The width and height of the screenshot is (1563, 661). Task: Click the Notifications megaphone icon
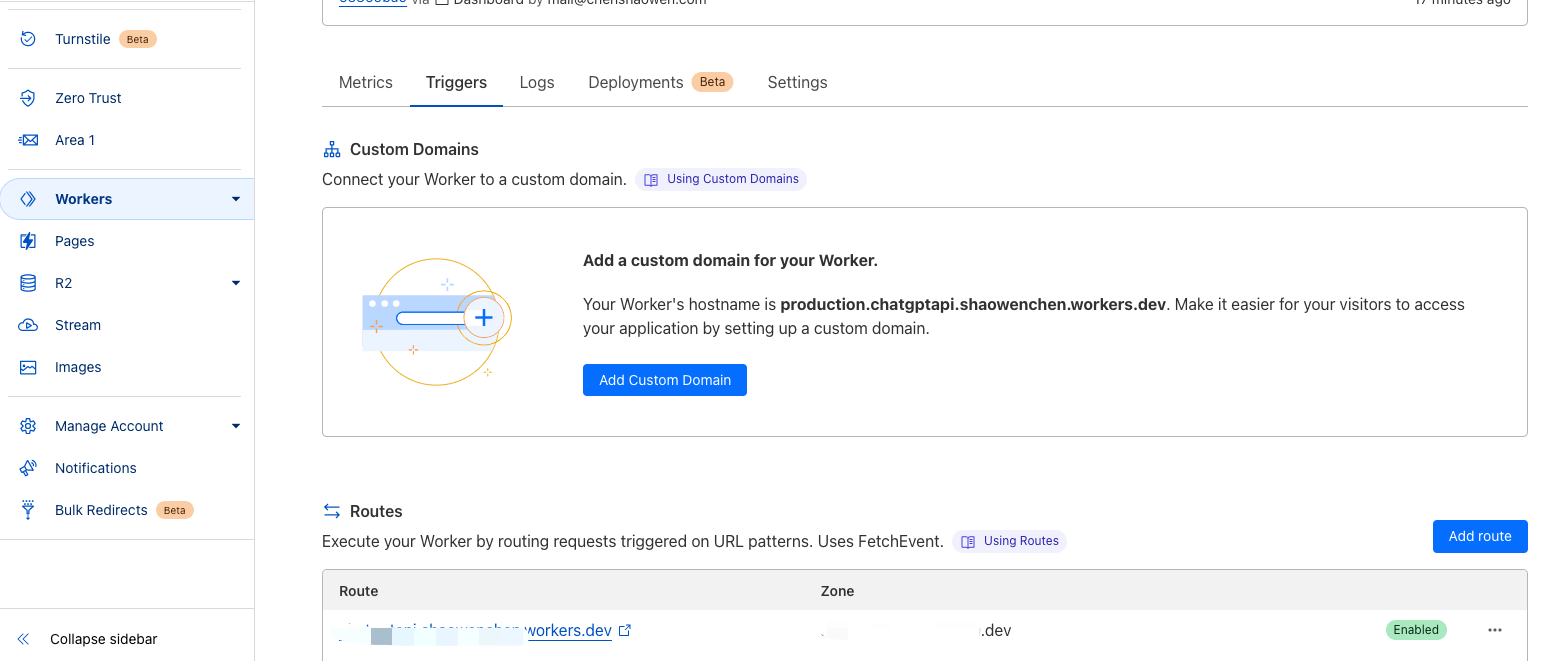(x=28, y=468)
